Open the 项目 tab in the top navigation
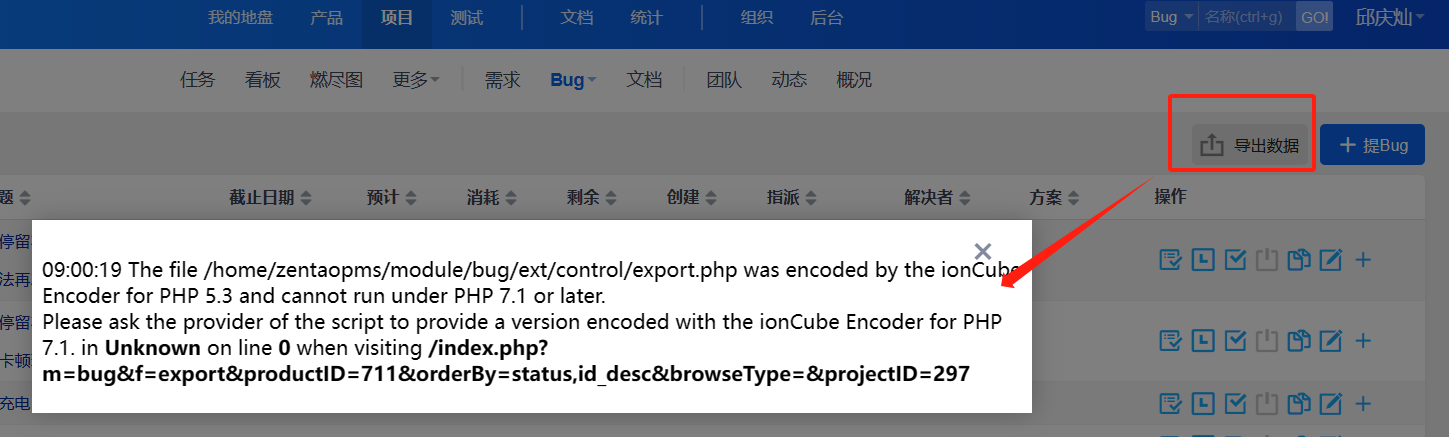 tap(397, 18)
